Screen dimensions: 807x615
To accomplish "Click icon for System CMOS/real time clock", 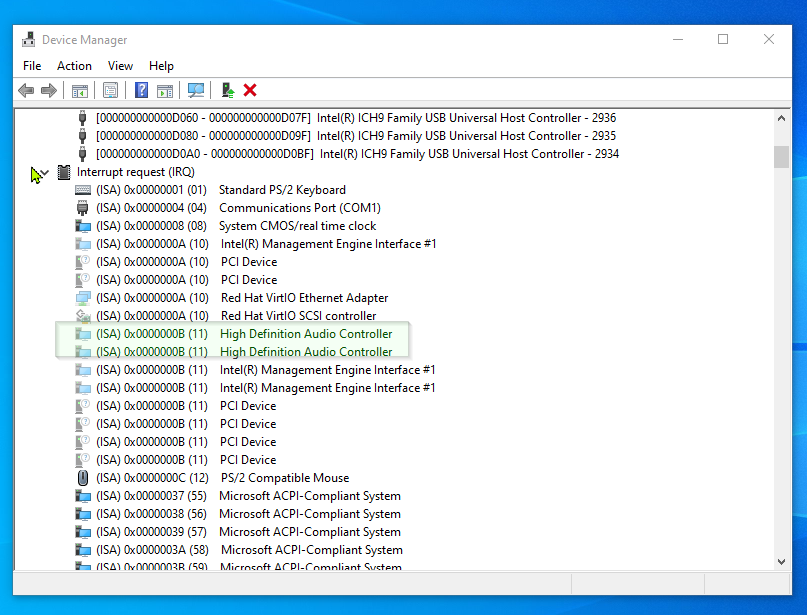I will click(x=83, y=226).
